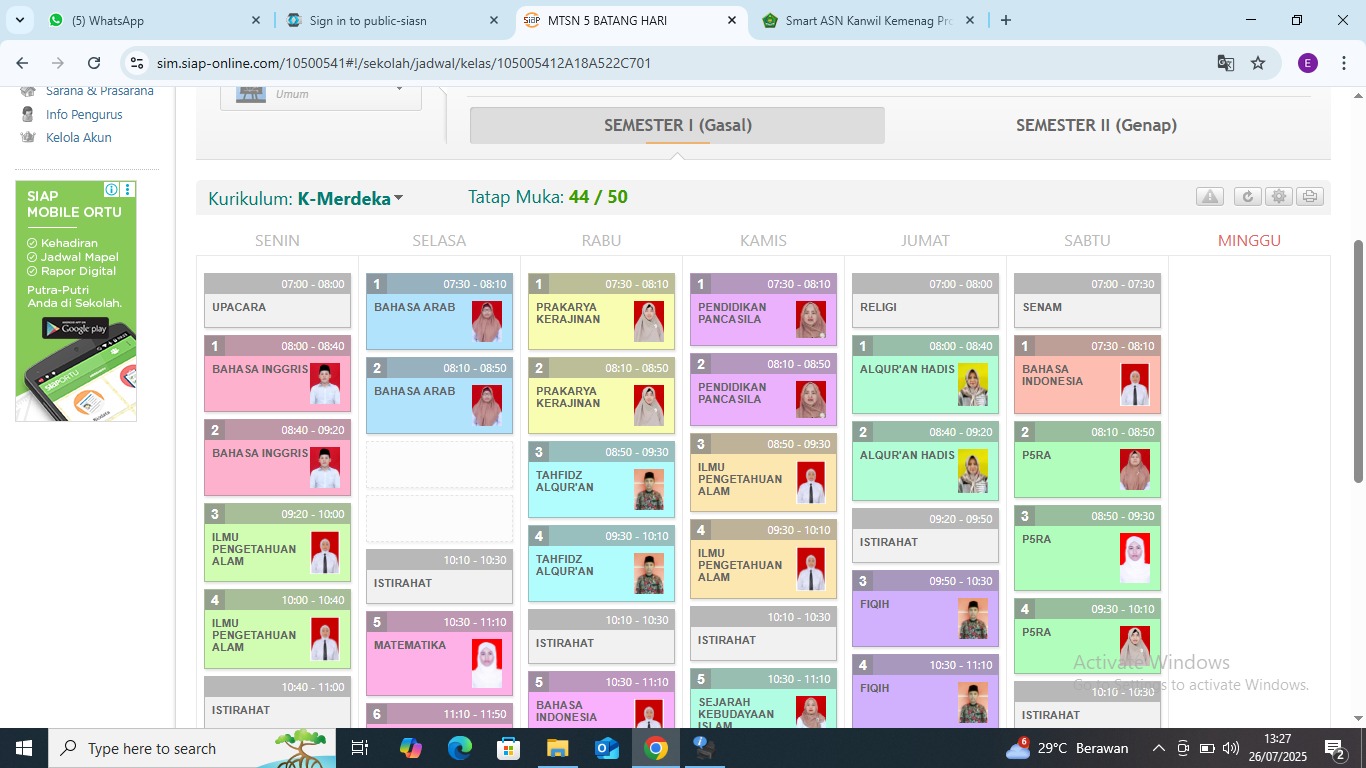Screen dimensions: 1366x768
Task: Open File Explorer from the taskbar
Action: [x=557, y=747]
